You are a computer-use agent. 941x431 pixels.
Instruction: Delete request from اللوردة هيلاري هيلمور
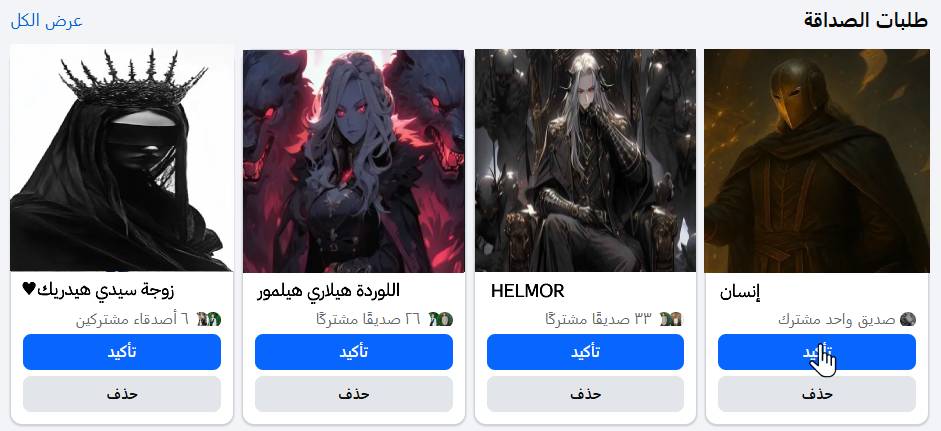click(353, 394)
